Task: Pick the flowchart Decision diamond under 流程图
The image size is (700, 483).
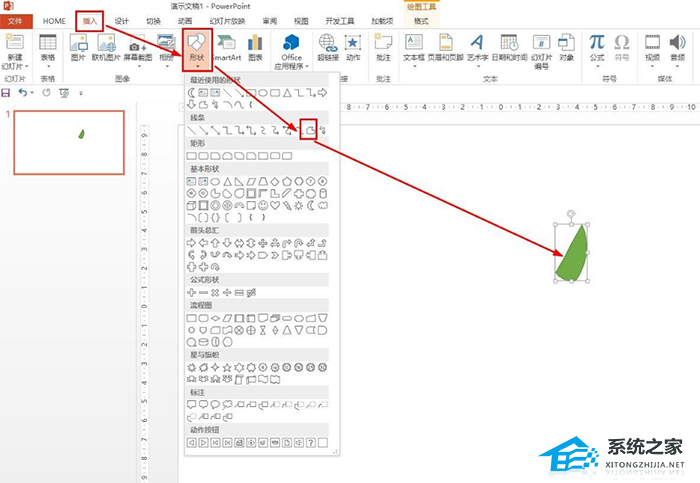Action: (x=215, y=318)
